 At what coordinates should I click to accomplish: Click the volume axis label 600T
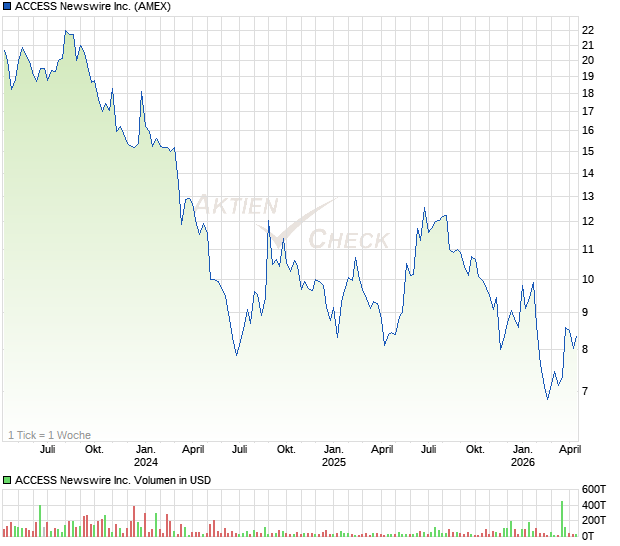594,489
